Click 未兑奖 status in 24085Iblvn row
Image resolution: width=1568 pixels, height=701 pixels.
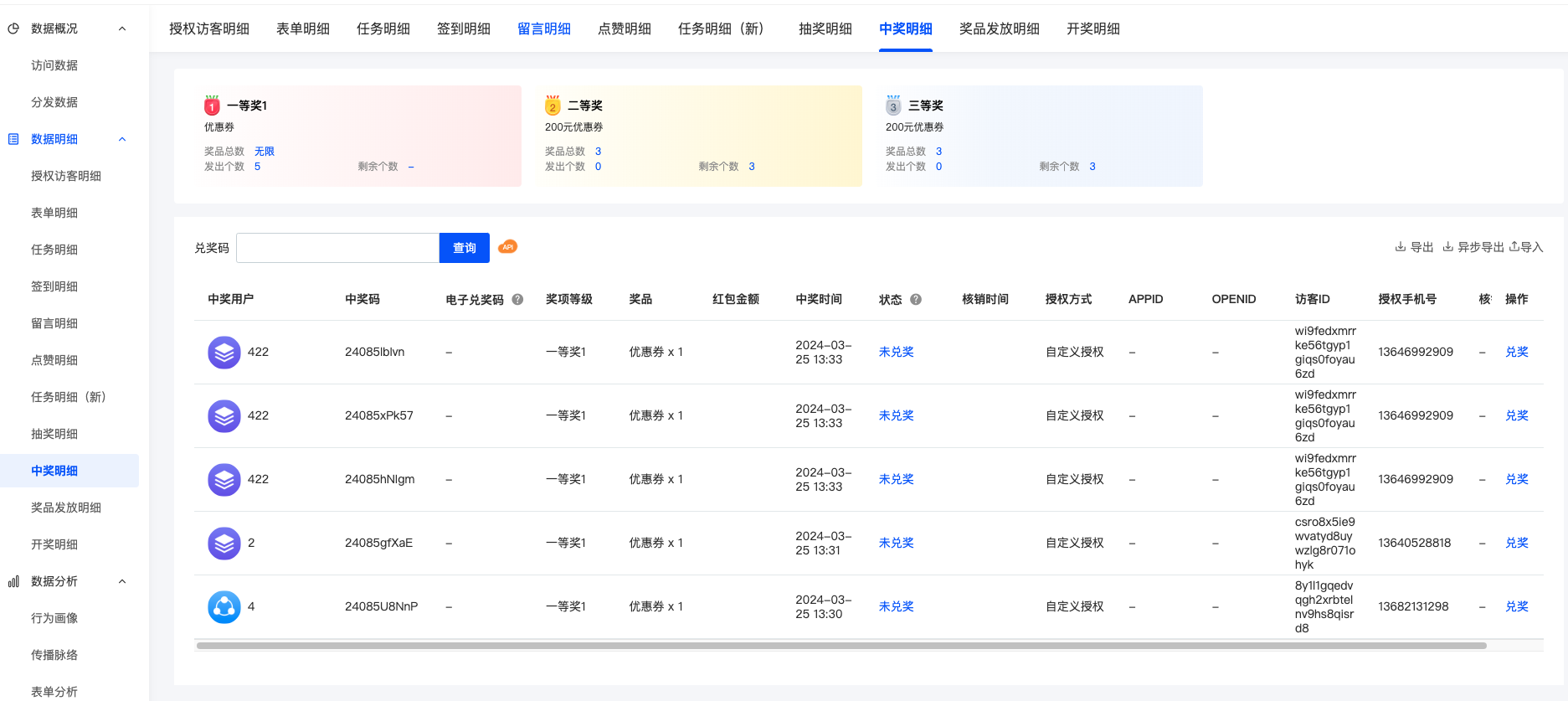(x=897, y=353)
